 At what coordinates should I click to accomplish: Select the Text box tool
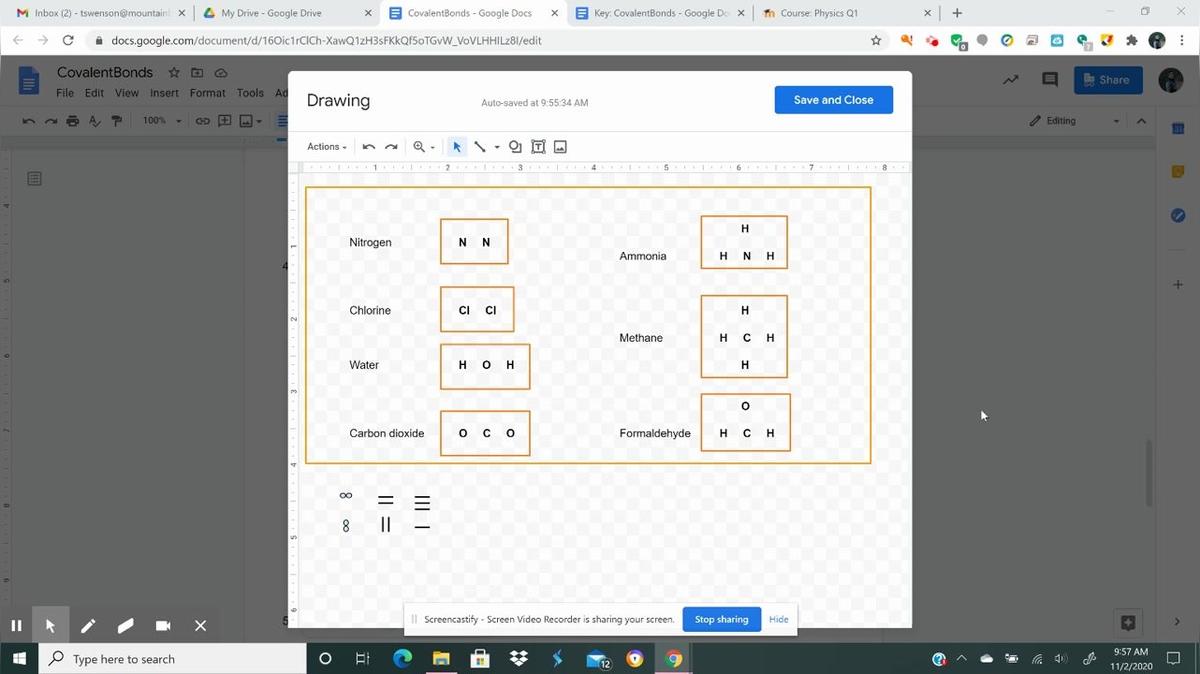[x=538, y=147]
